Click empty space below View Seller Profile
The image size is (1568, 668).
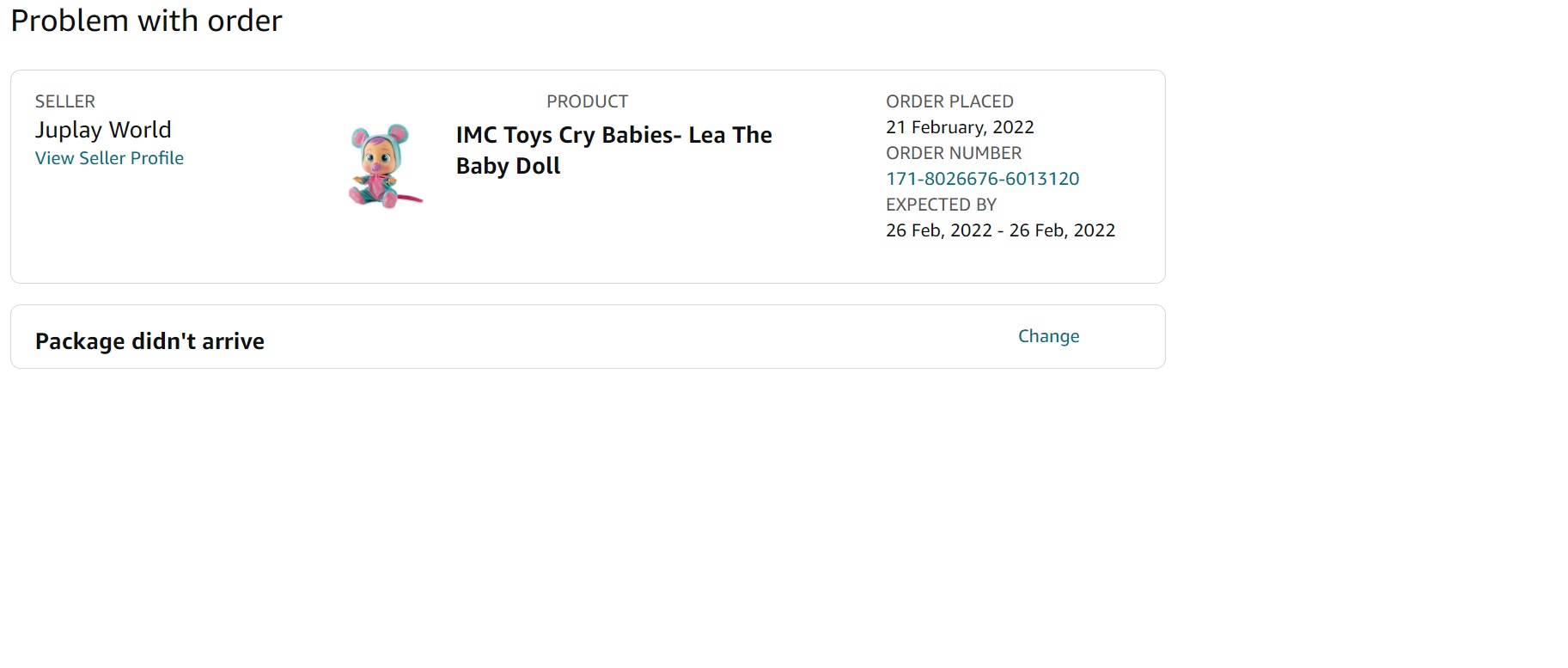tap(109, 224)
